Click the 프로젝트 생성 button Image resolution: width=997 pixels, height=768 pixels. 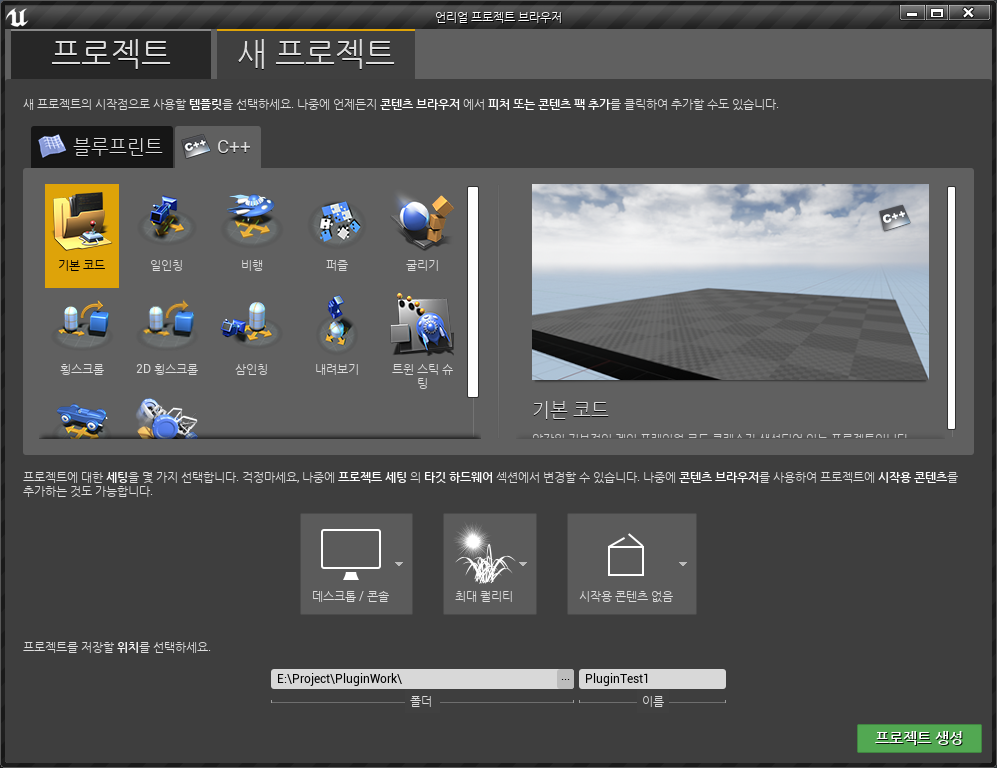pos(919,738)
